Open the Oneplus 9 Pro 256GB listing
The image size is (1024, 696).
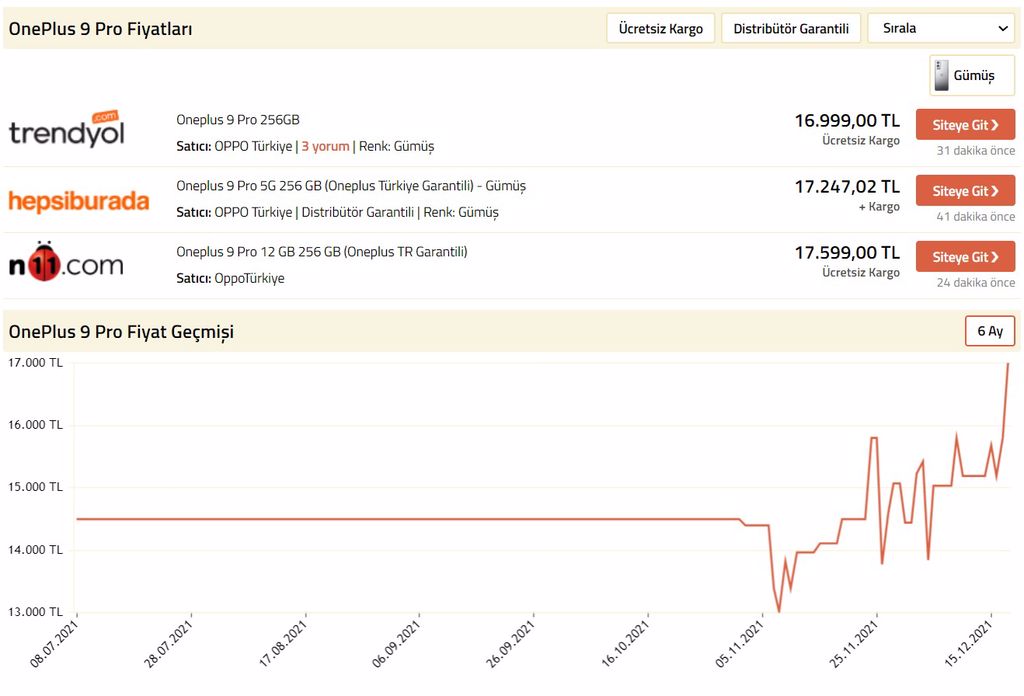click(x=238, y=120)
